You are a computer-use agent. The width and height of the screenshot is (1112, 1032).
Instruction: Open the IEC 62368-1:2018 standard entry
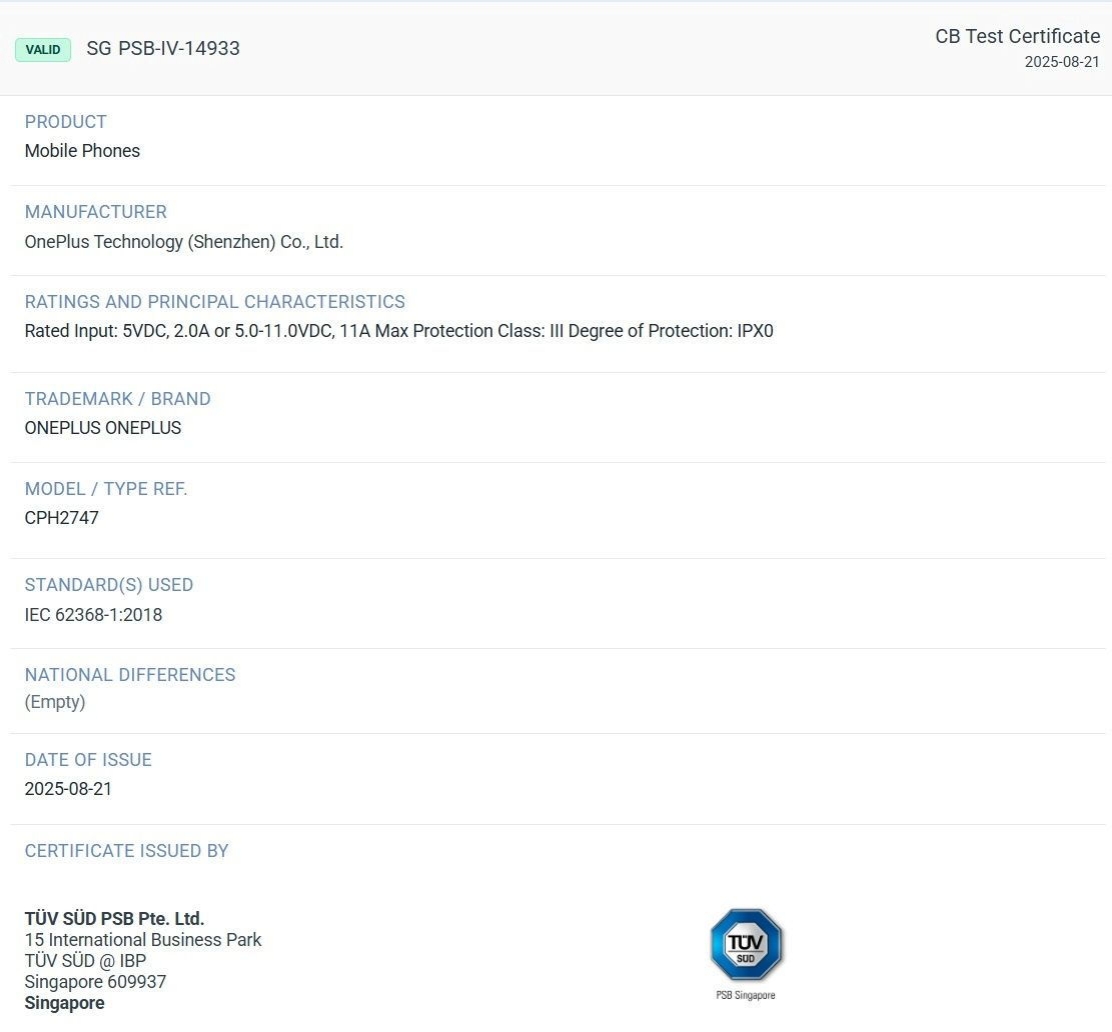pyautogui.click(x=93, y=614)
